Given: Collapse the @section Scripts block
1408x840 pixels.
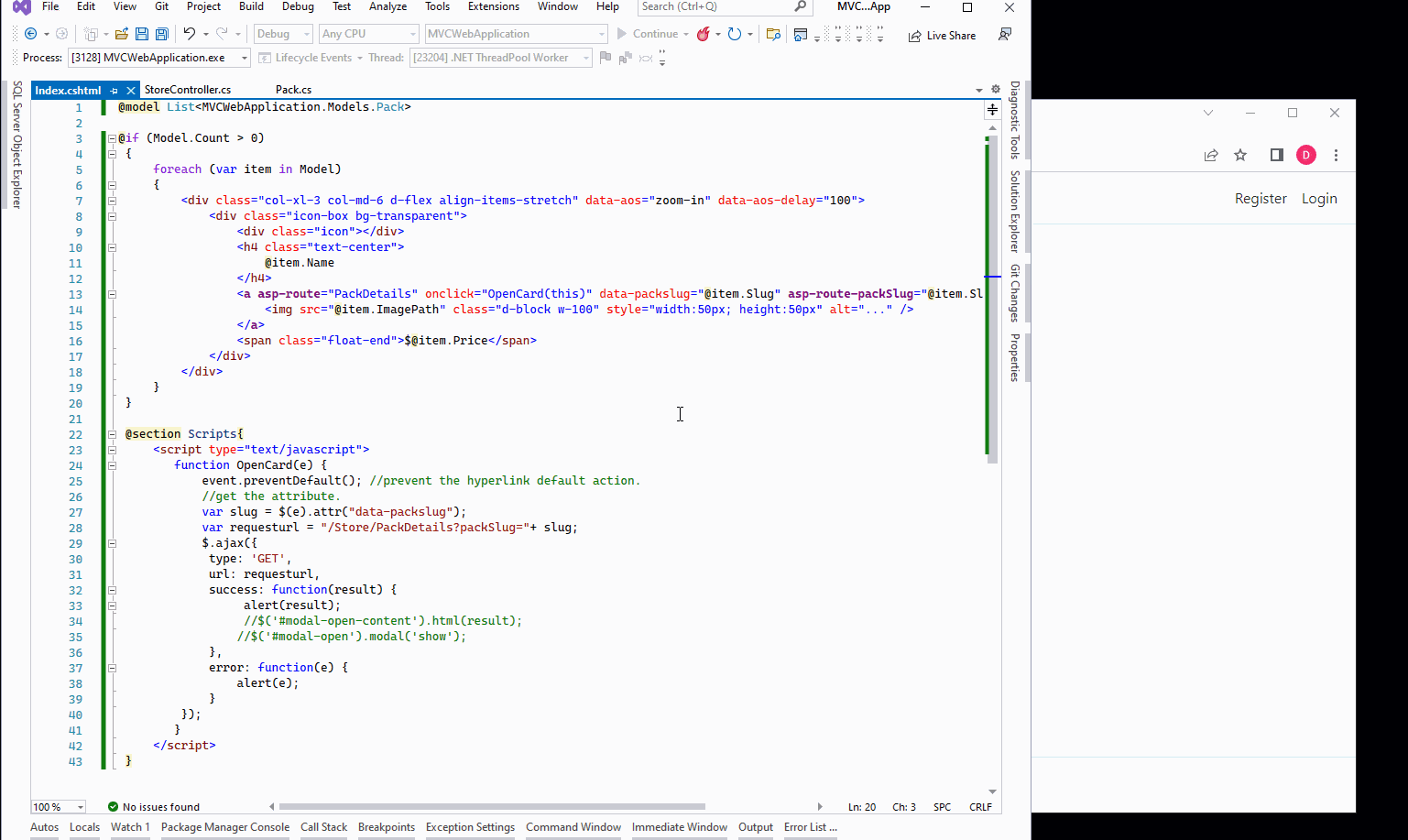Looking at the screenshot, I should (x=112, y=434).
